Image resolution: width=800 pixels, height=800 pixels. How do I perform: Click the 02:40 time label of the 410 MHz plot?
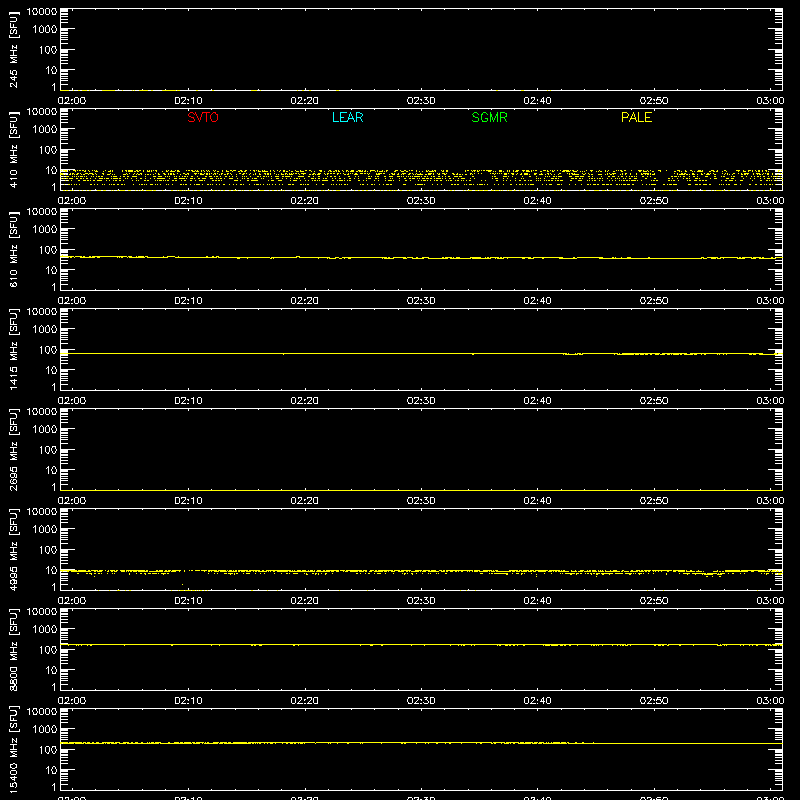(x=537, y=201)
